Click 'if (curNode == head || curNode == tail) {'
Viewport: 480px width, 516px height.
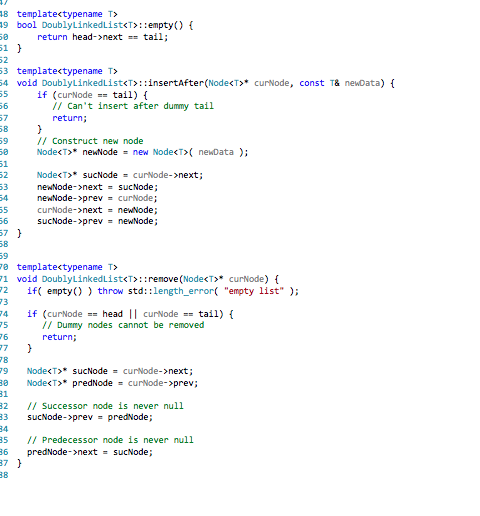coord(130,314)
